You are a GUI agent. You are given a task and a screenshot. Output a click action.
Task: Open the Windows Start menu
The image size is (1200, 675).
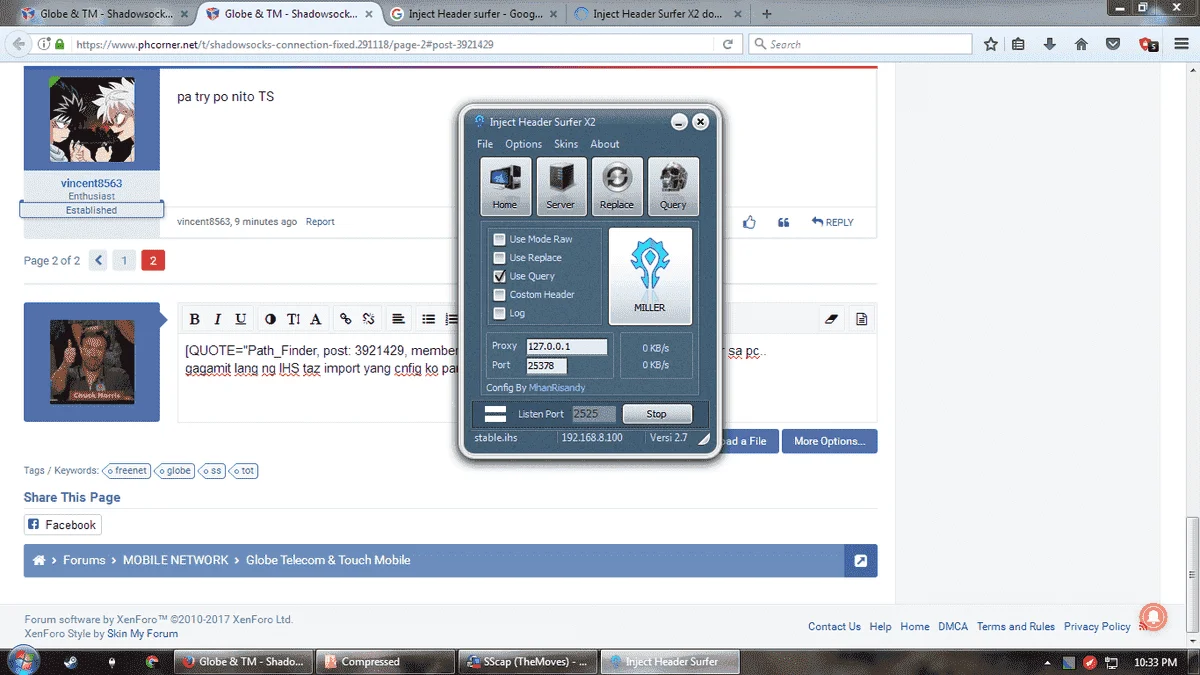click(23, 661)
